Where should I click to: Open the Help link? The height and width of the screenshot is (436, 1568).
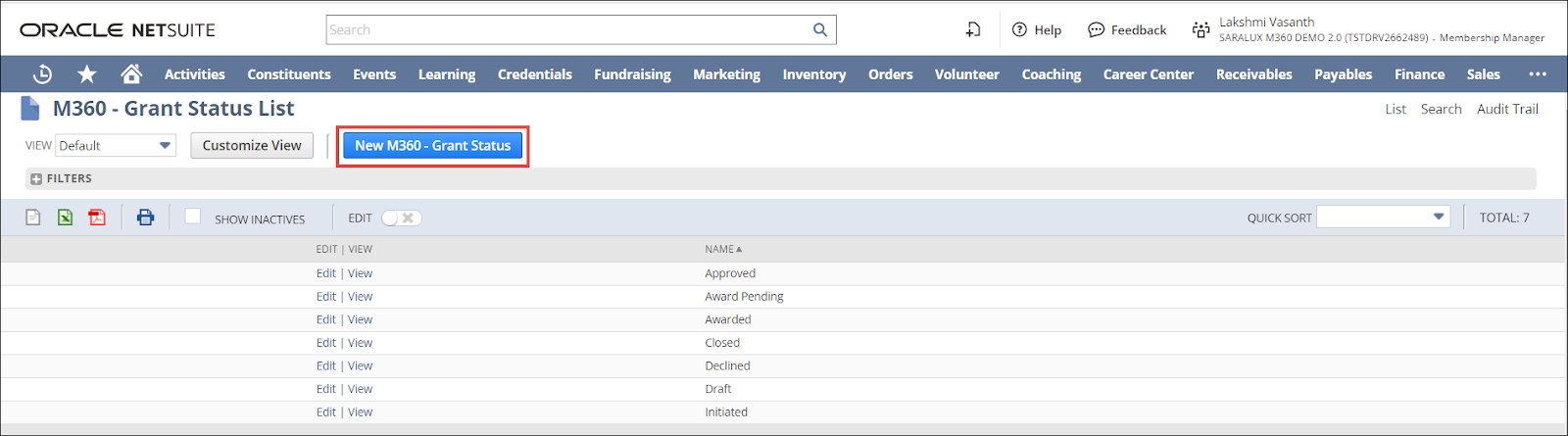(1037, 30)
